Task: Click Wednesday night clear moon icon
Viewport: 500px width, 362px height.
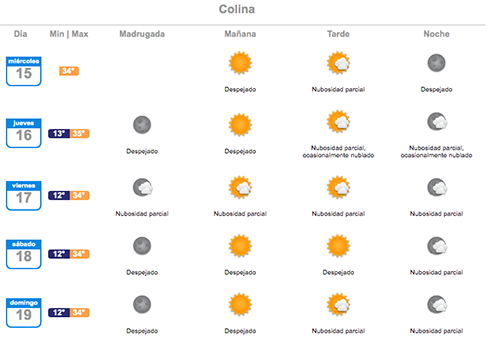Action: [x=436, y=63]
